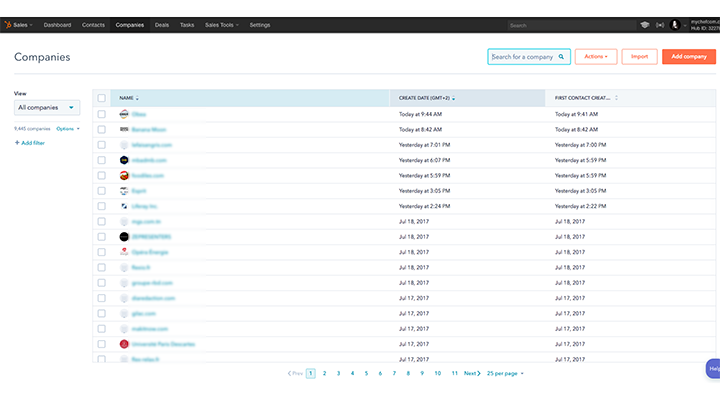Click the HubSpot sprocket logo

coord(8,25)
